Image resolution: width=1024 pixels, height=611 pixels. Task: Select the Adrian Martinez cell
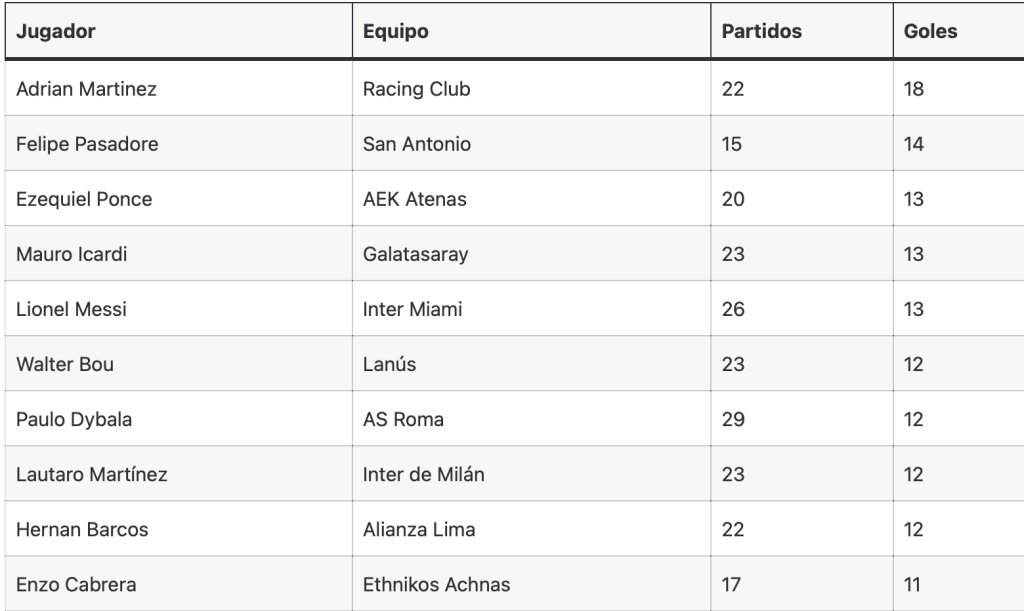tap(178, 89)
